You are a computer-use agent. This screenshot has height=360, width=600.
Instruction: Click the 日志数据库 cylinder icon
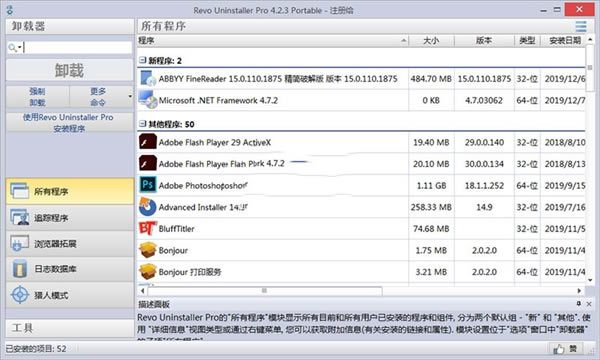[x=20, y=269]
